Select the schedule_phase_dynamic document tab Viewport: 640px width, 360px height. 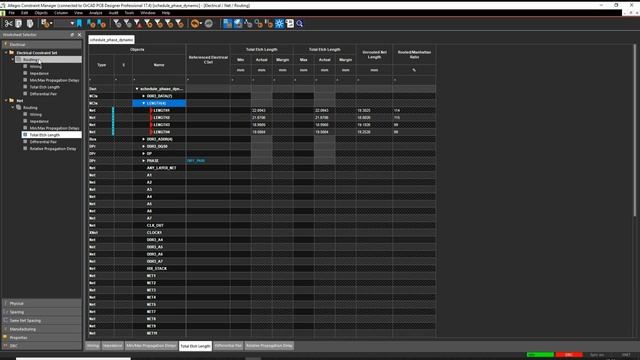coord(111,40)
